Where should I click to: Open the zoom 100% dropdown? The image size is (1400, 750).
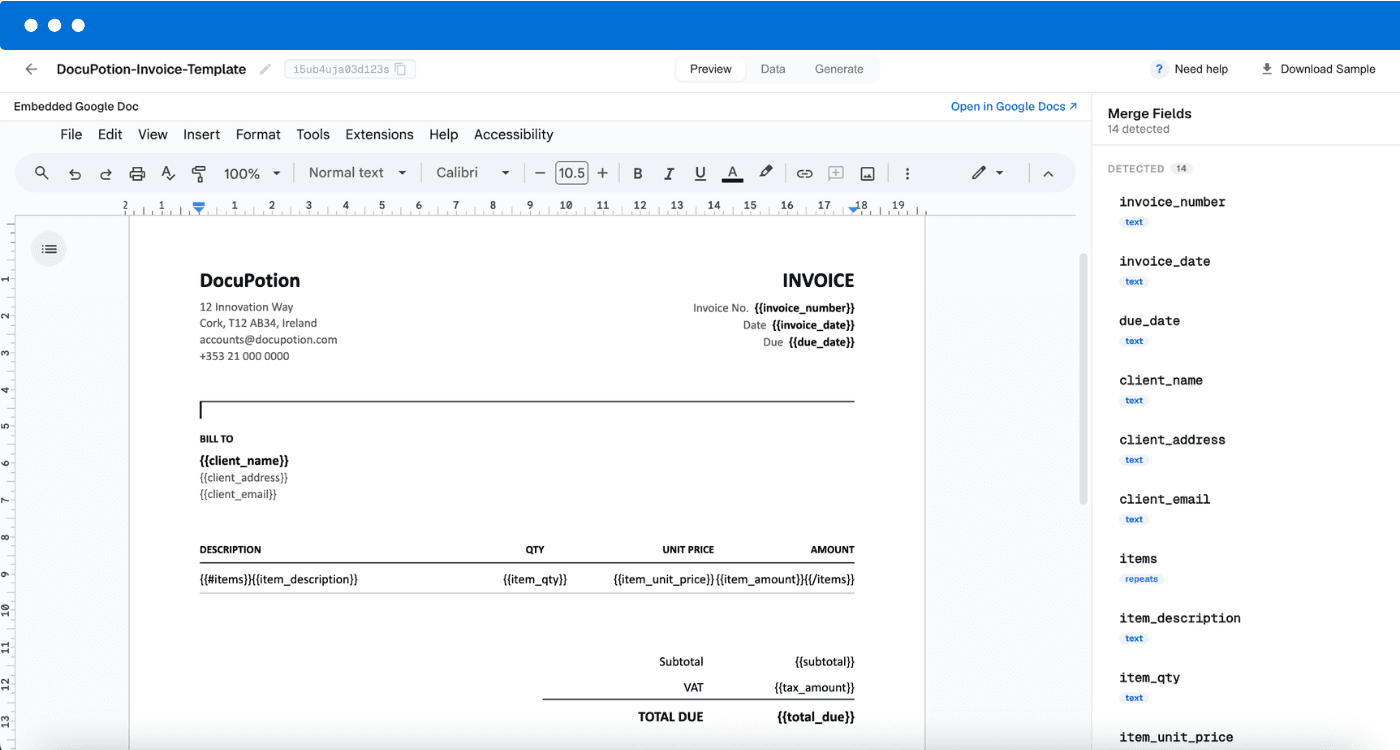(252, 173)
